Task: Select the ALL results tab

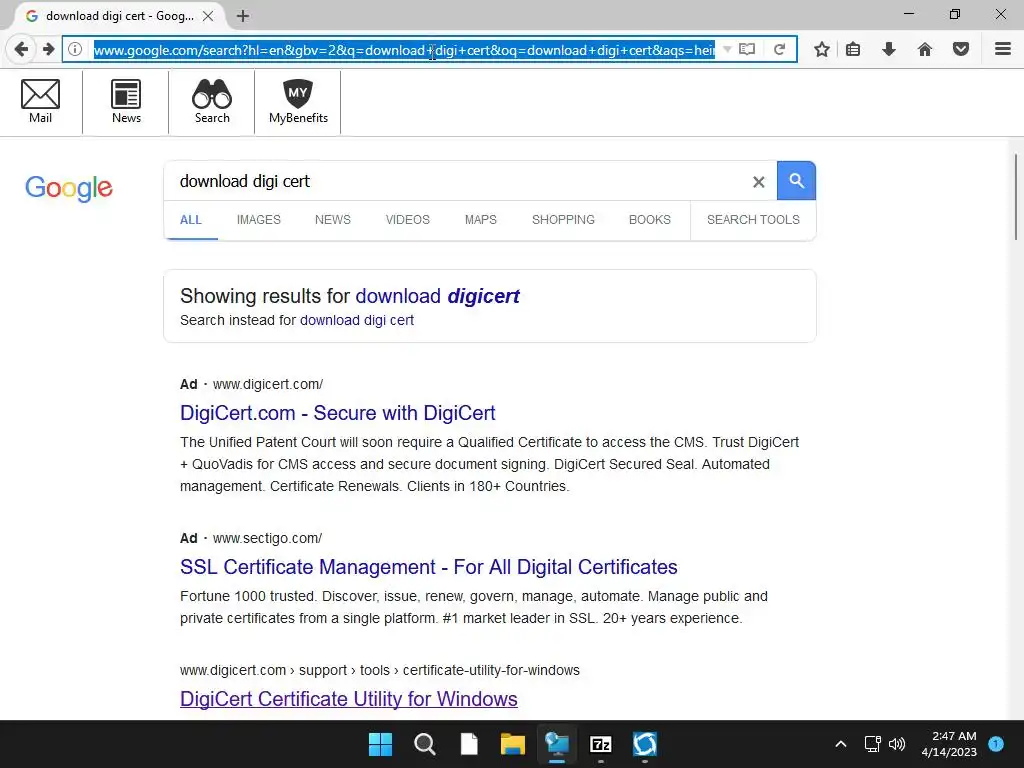Action: coord(191,220)
